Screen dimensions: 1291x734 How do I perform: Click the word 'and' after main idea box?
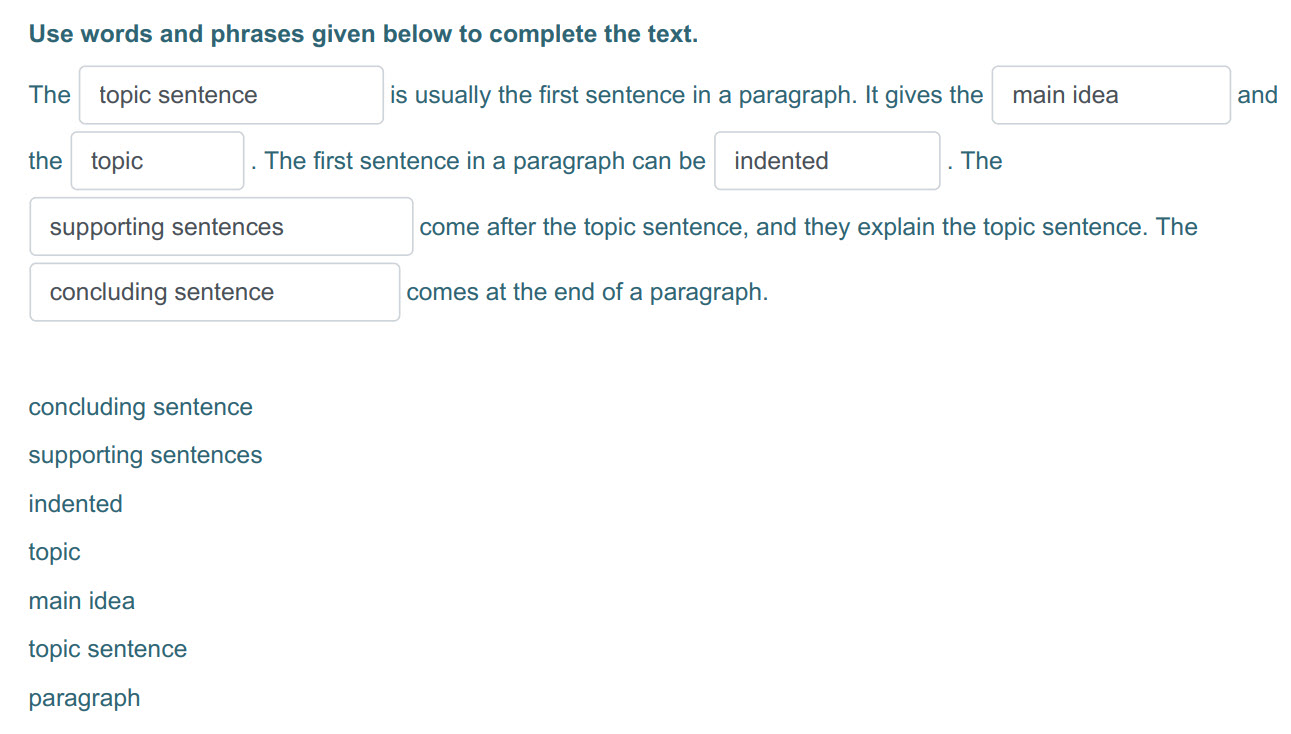1257,95
